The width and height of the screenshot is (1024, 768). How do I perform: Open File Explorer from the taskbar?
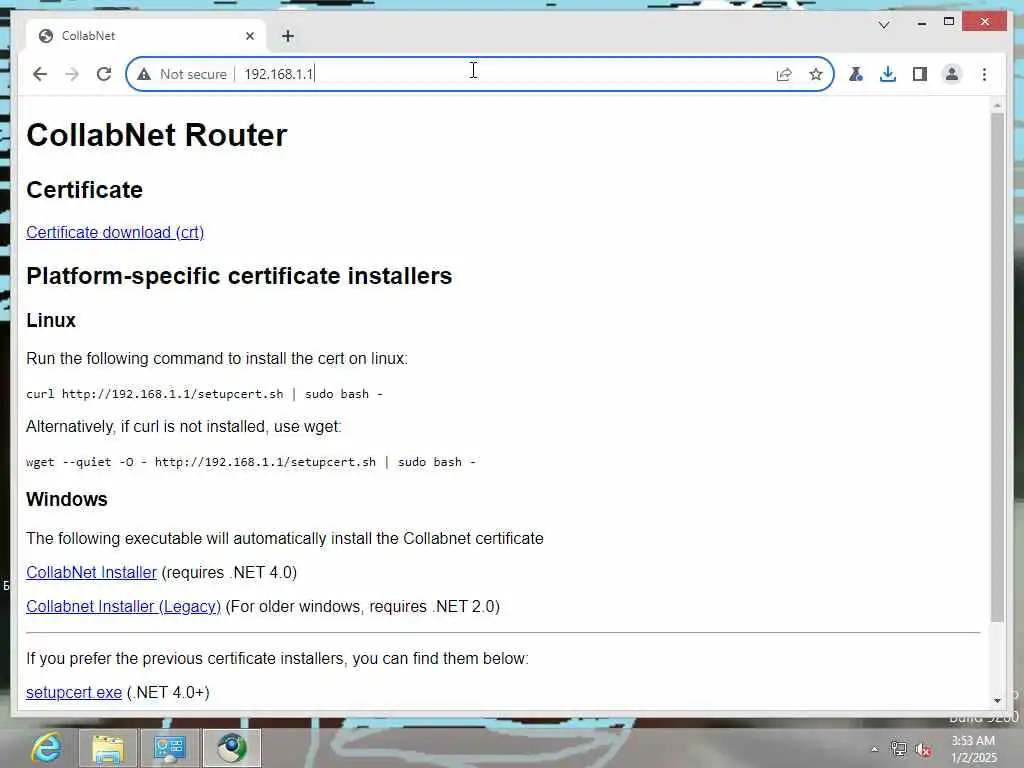(x=108, y=748)
